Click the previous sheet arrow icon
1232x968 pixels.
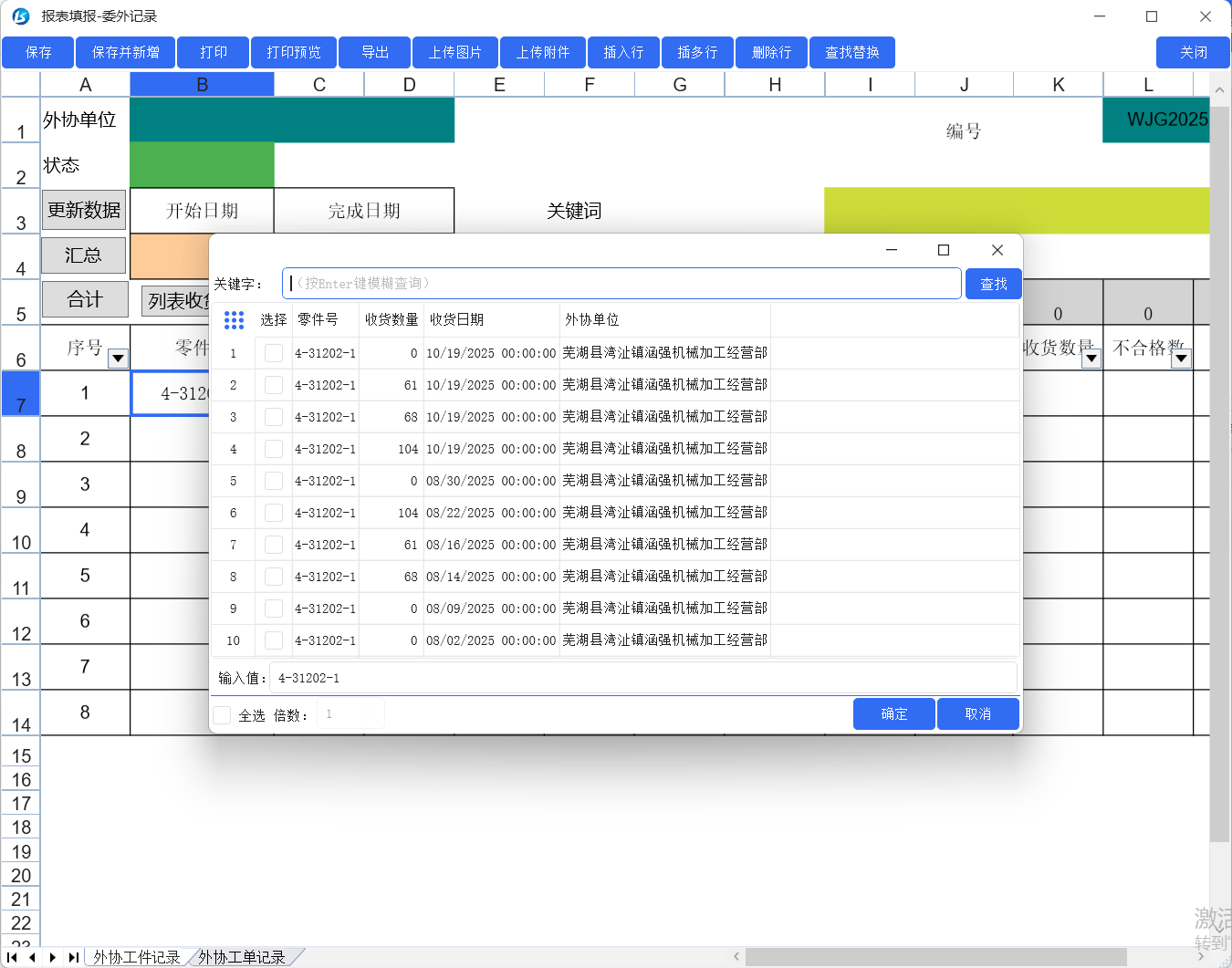(33, 957)
